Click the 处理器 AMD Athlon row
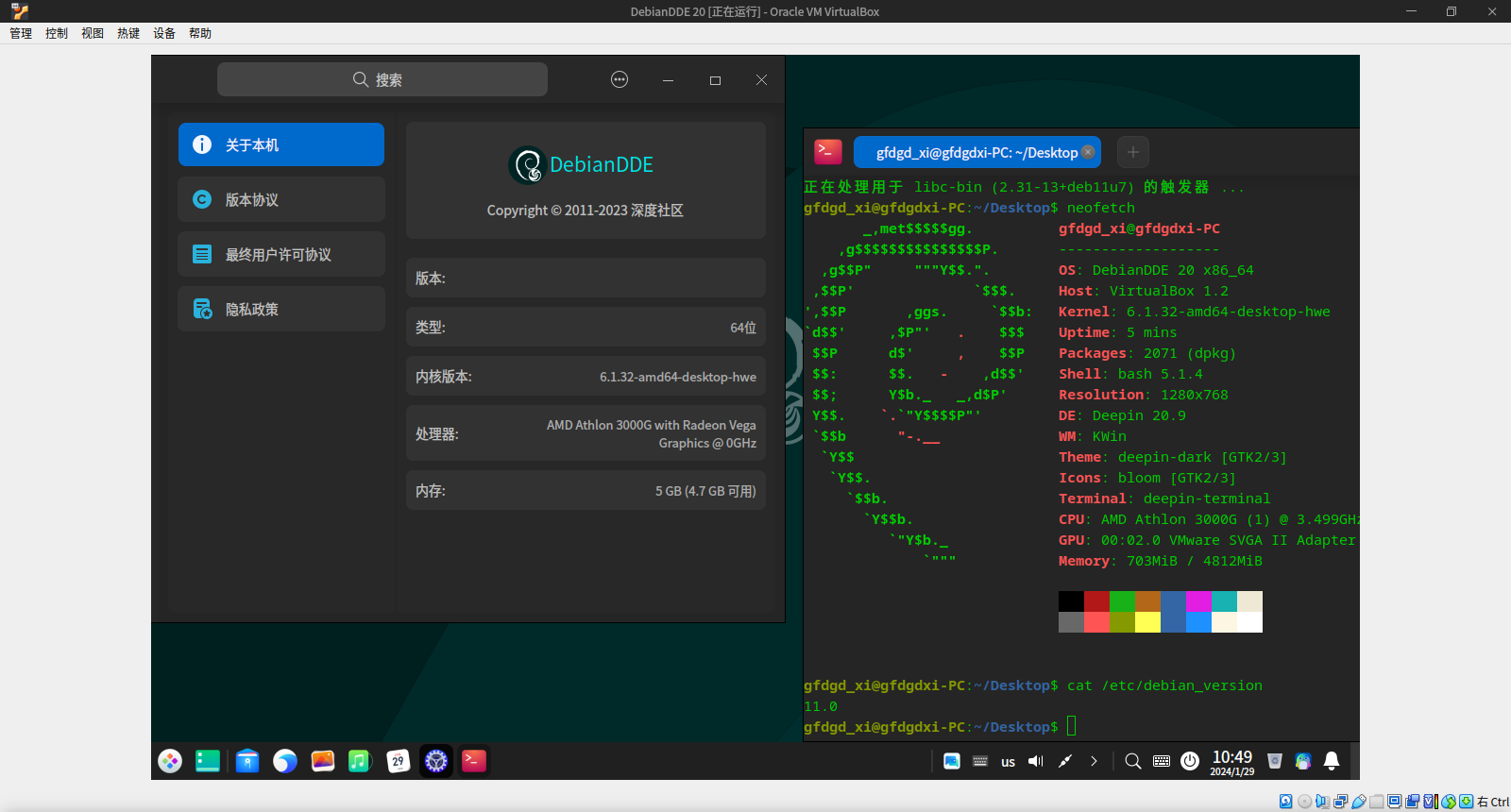The height and width of the screenshot is (812, 1511). pyautogui.click(x=586, y=433)
